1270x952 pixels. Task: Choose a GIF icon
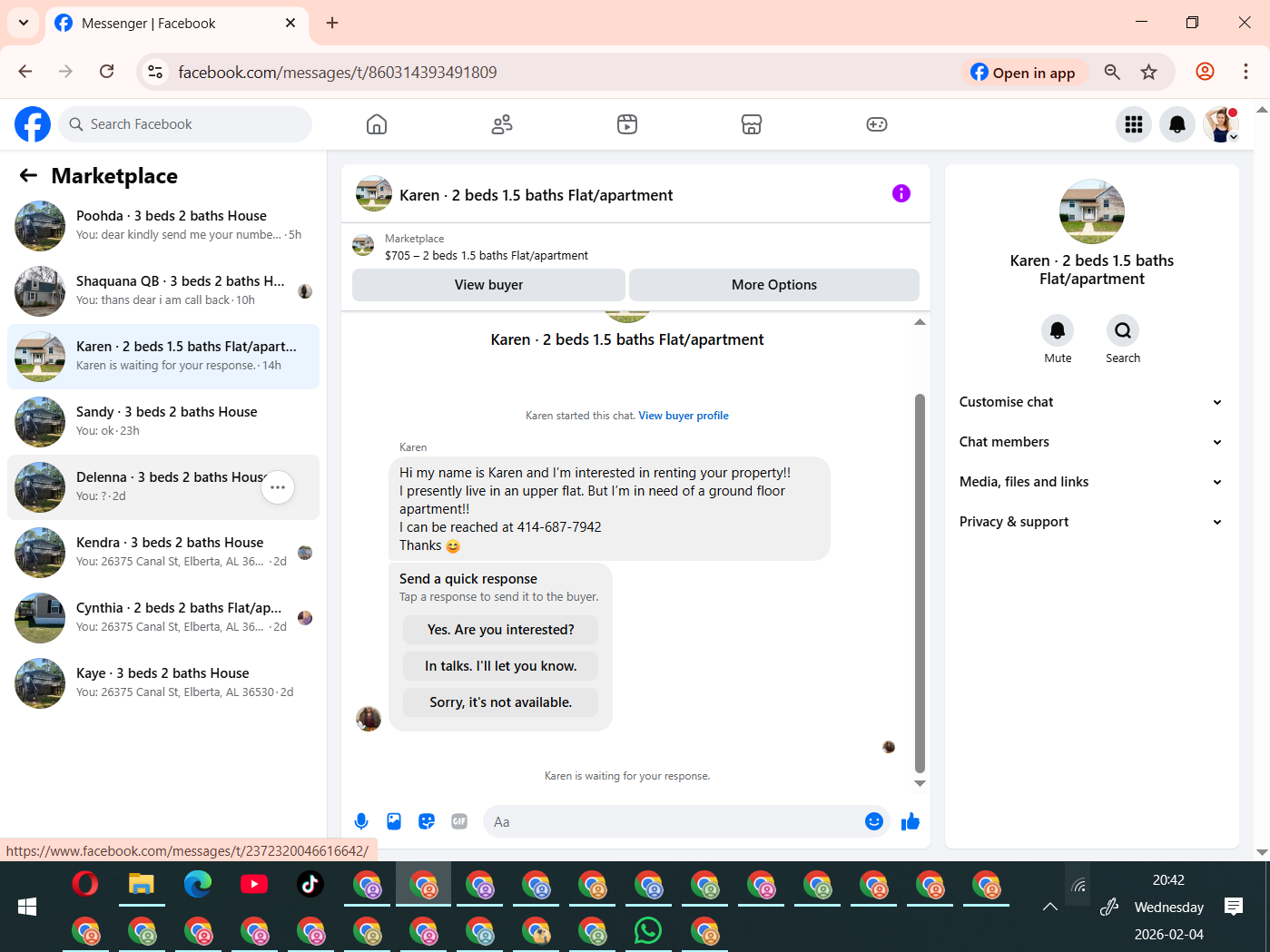pyautogui.click(x=459, y=821)
